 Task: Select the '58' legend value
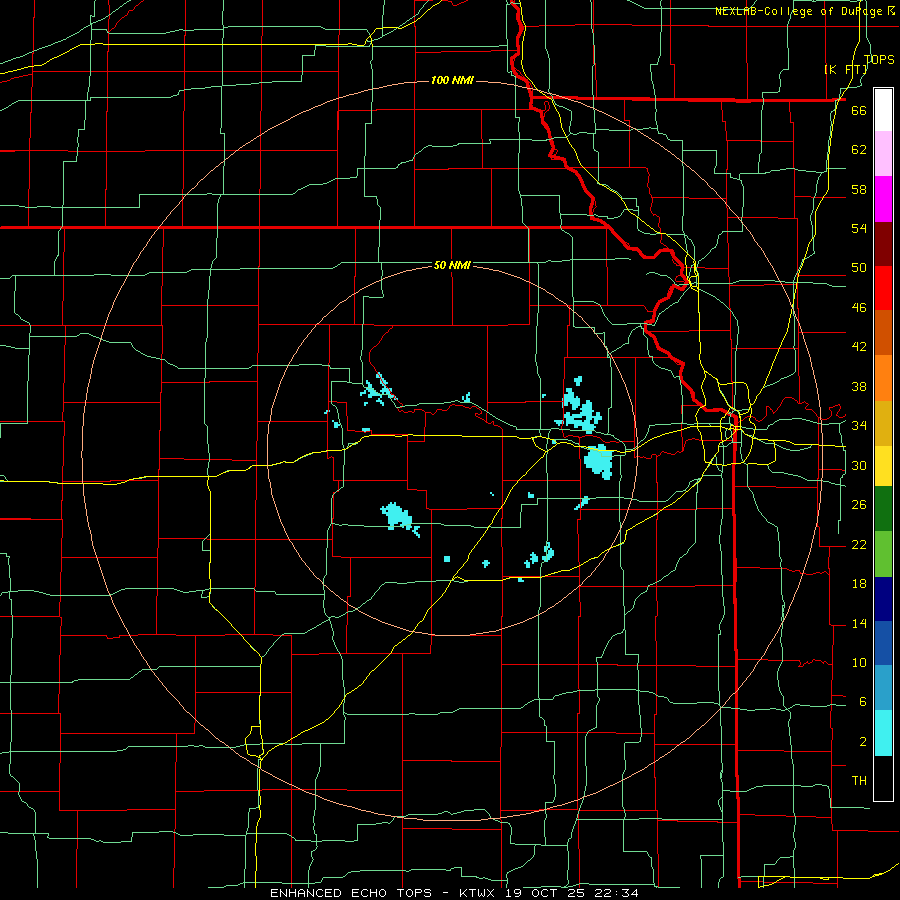coord(859,189)
